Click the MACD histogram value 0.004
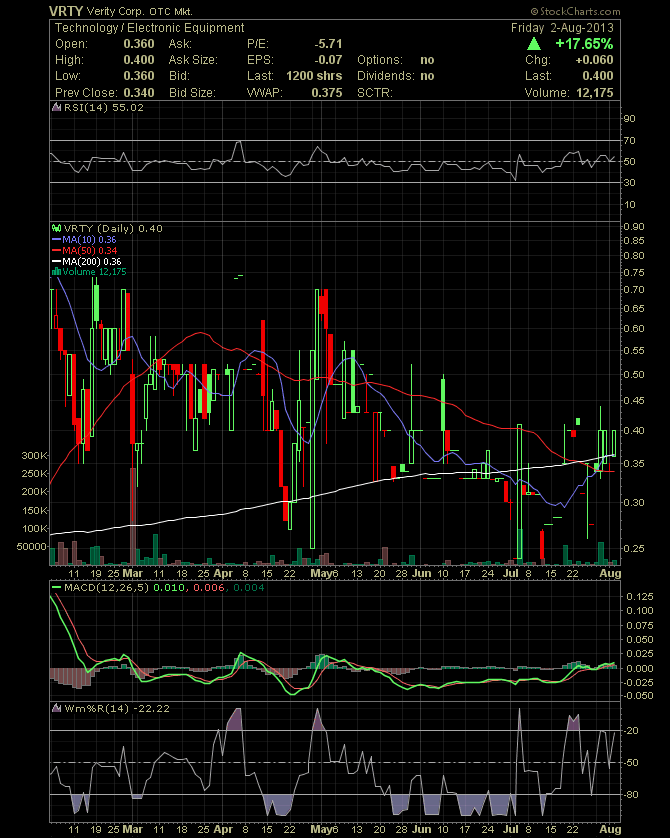This screenshot has height=838, width=670. click(x=249, y=587)
